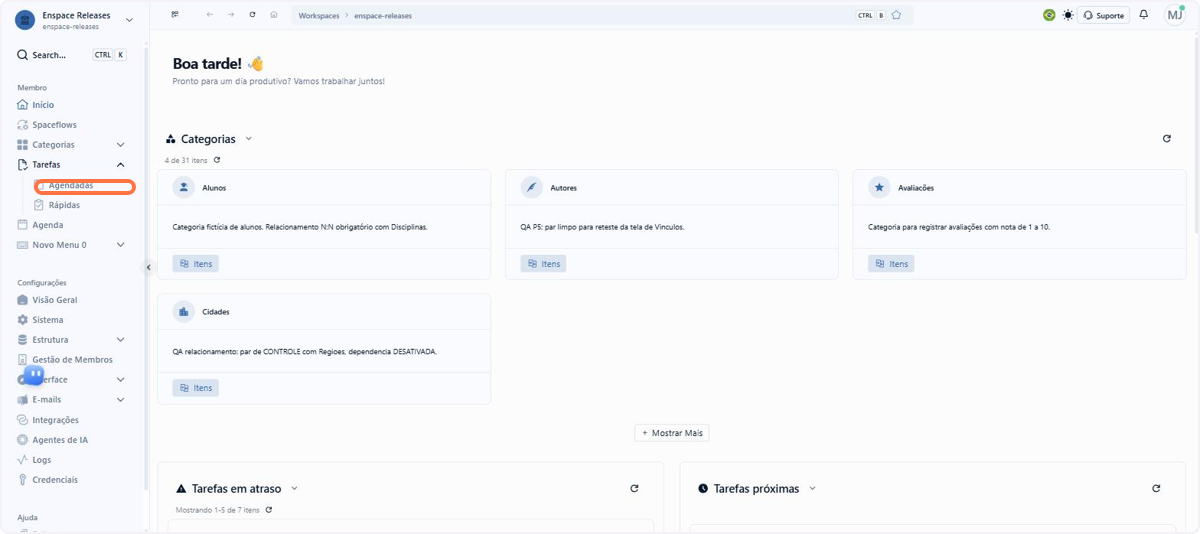Select the Tarefas menu item
1200x534 pixels.
point(46,165)
